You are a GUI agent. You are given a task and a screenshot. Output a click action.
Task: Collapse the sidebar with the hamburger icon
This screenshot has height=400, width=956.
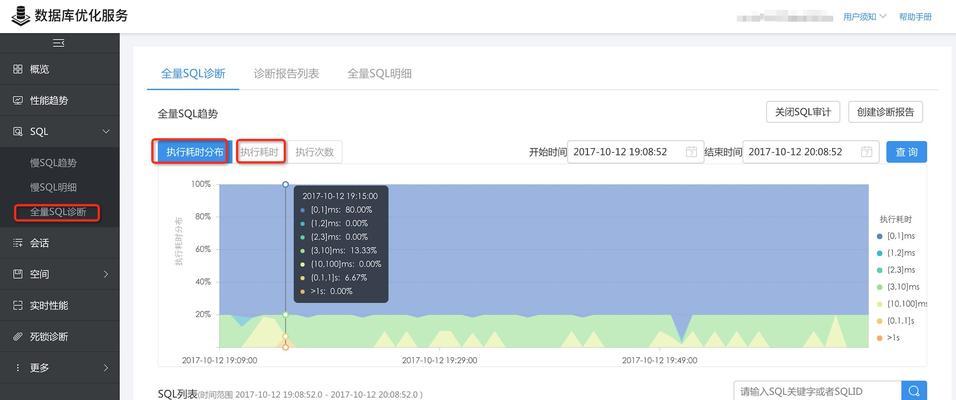click(x=59, y=43)
